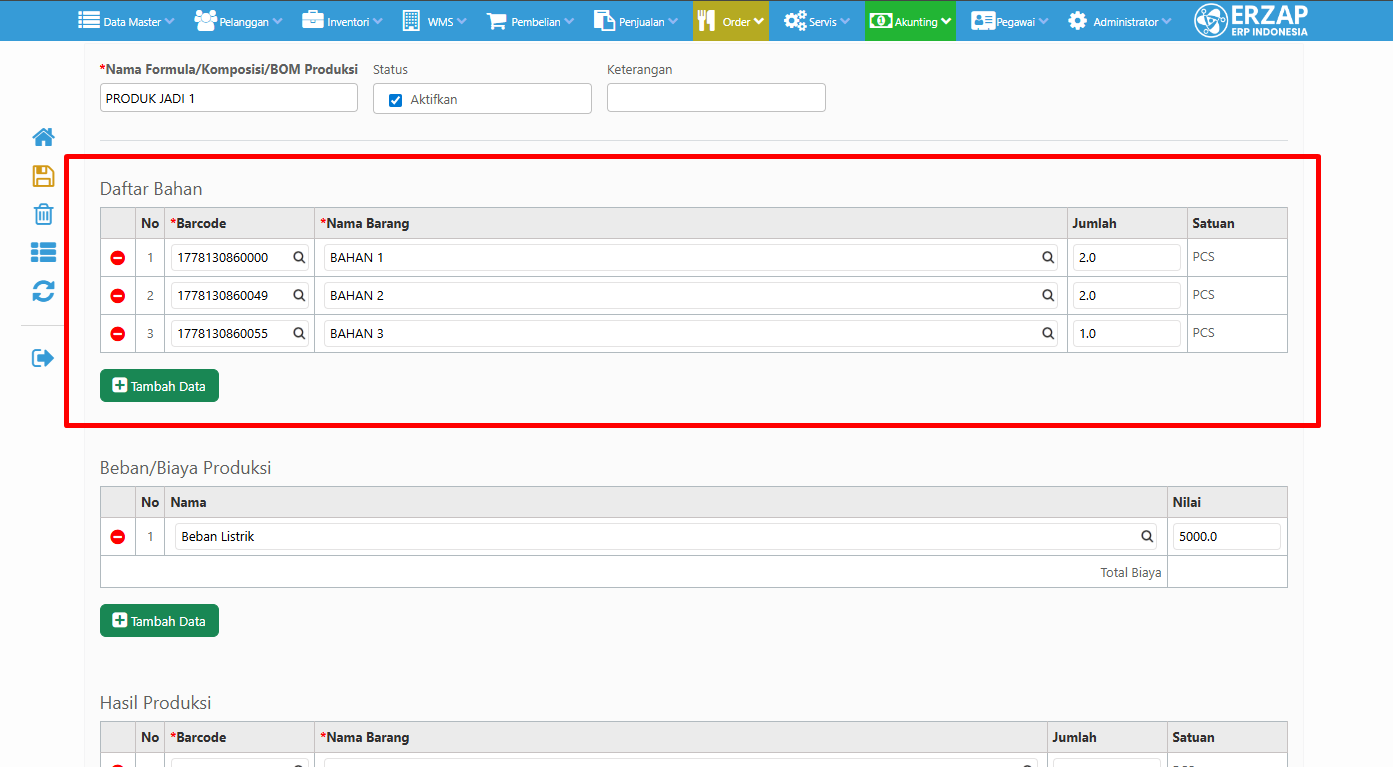Click the Hasil Produksi section heading
The height and width of the screenshot is (767, 1393).
coord(156,703)
